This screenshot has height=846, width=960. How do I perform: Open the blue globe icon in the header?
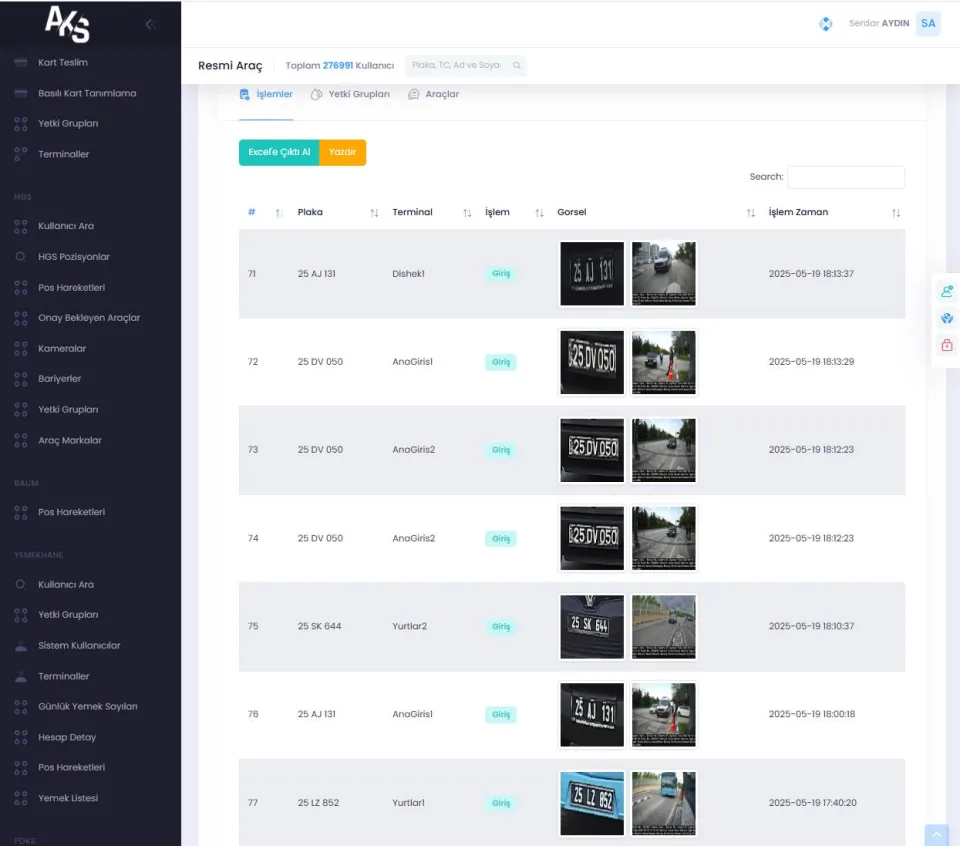click(825, 24)
